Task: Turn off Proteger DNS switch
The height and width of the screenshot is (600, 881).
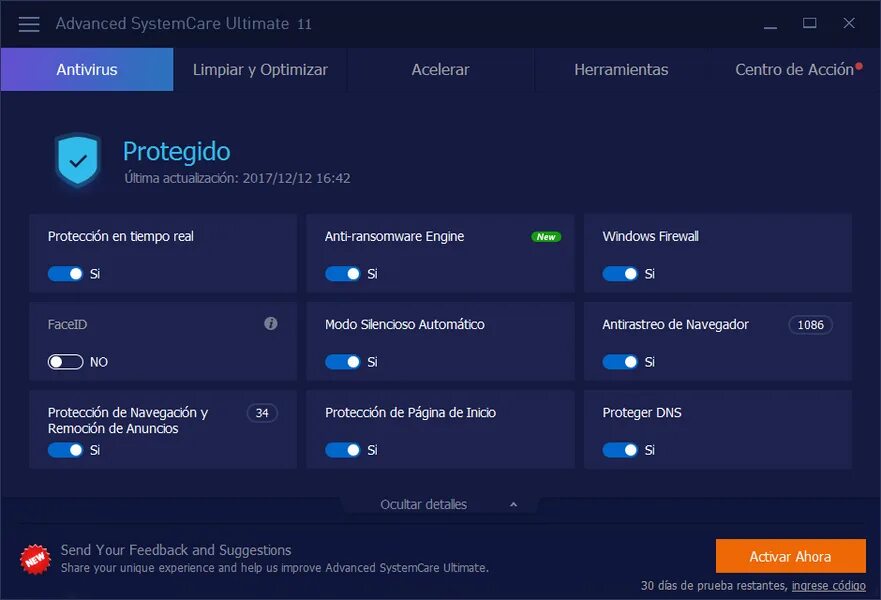Action: (x=620, y=450)
